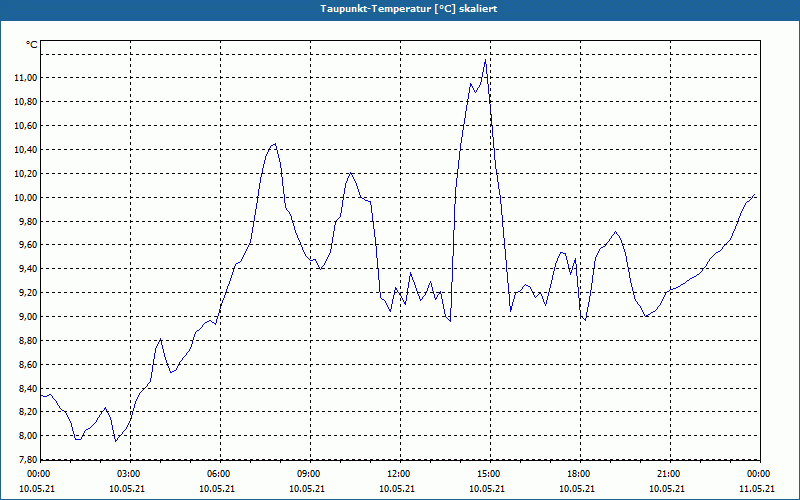Select the 10,80 y-axis label

pyautogui.click(x=26, y=102)
